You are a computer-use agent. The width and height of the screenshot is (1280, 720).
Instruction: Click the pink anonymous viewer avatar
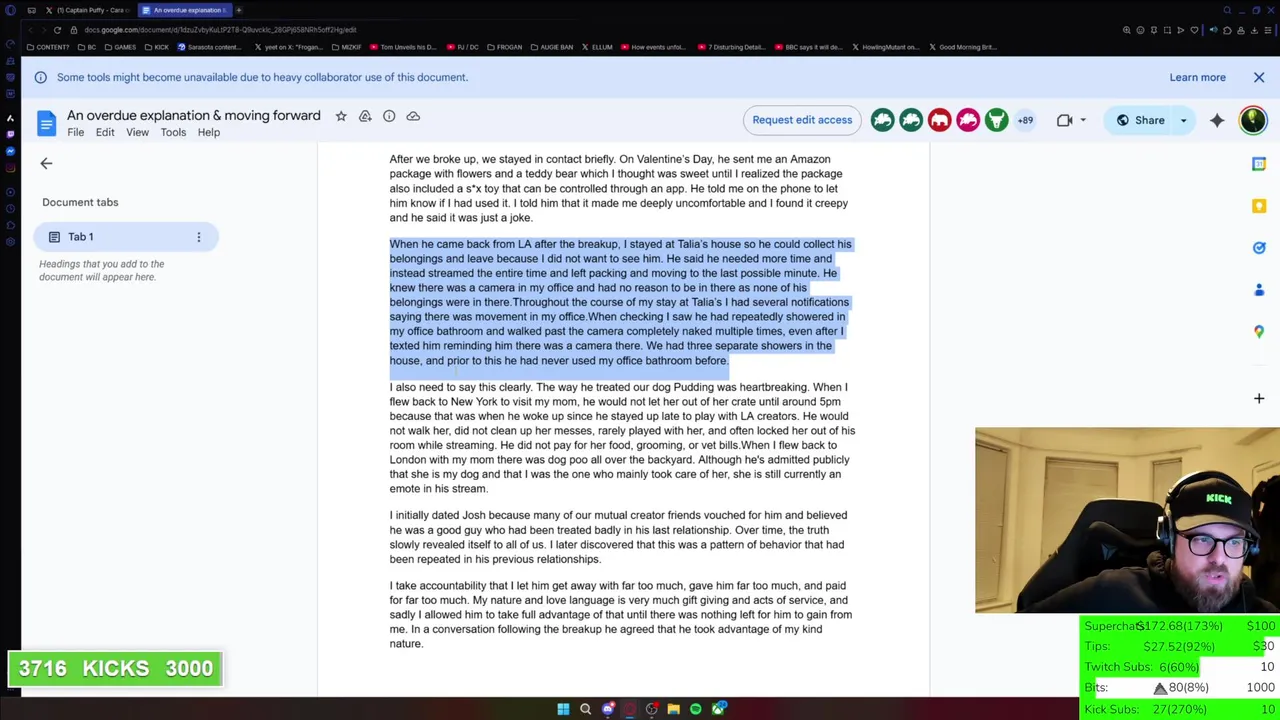[968, 120]
